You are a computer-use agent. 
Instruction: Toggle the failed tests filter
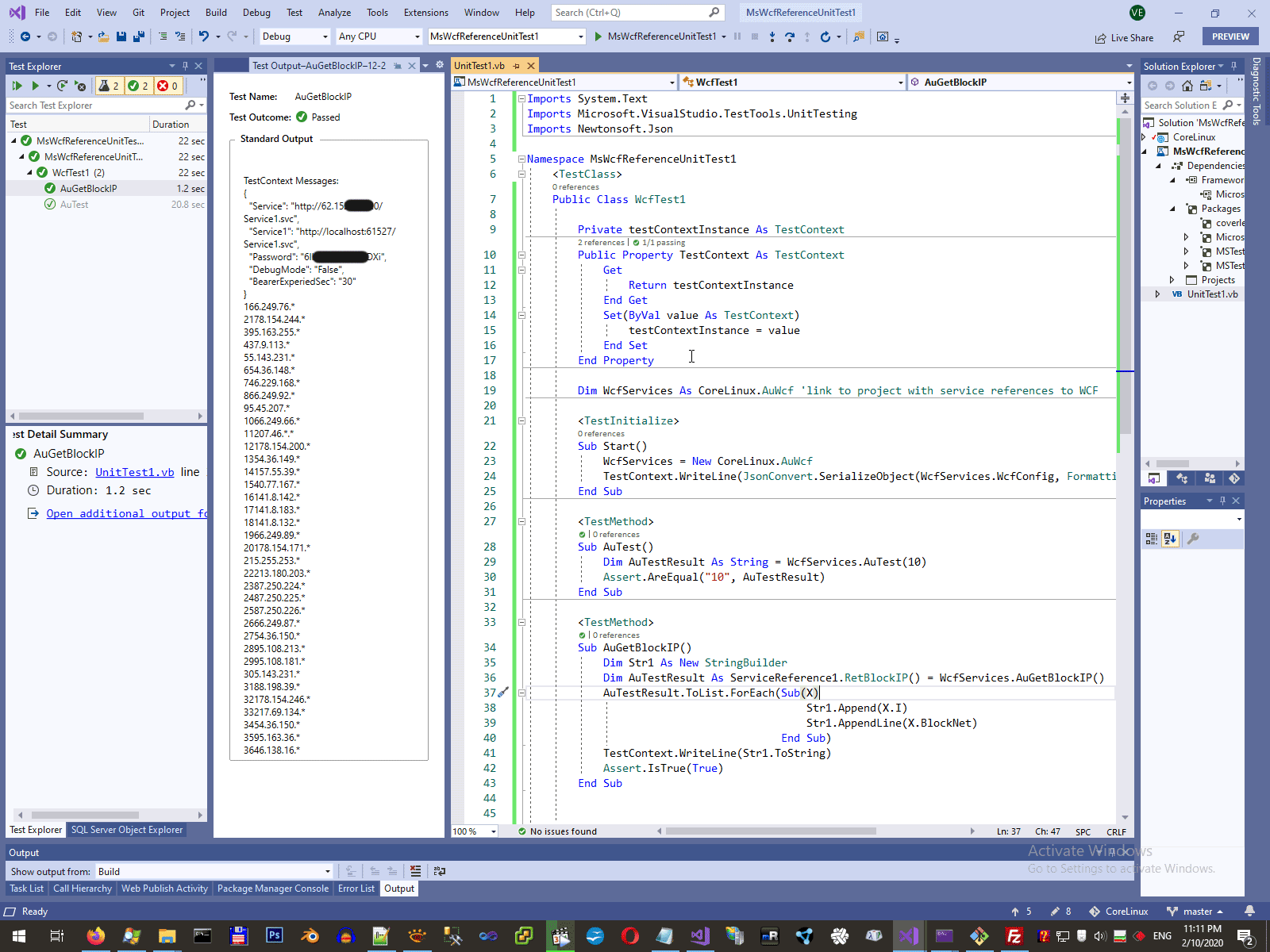point(167,86)
